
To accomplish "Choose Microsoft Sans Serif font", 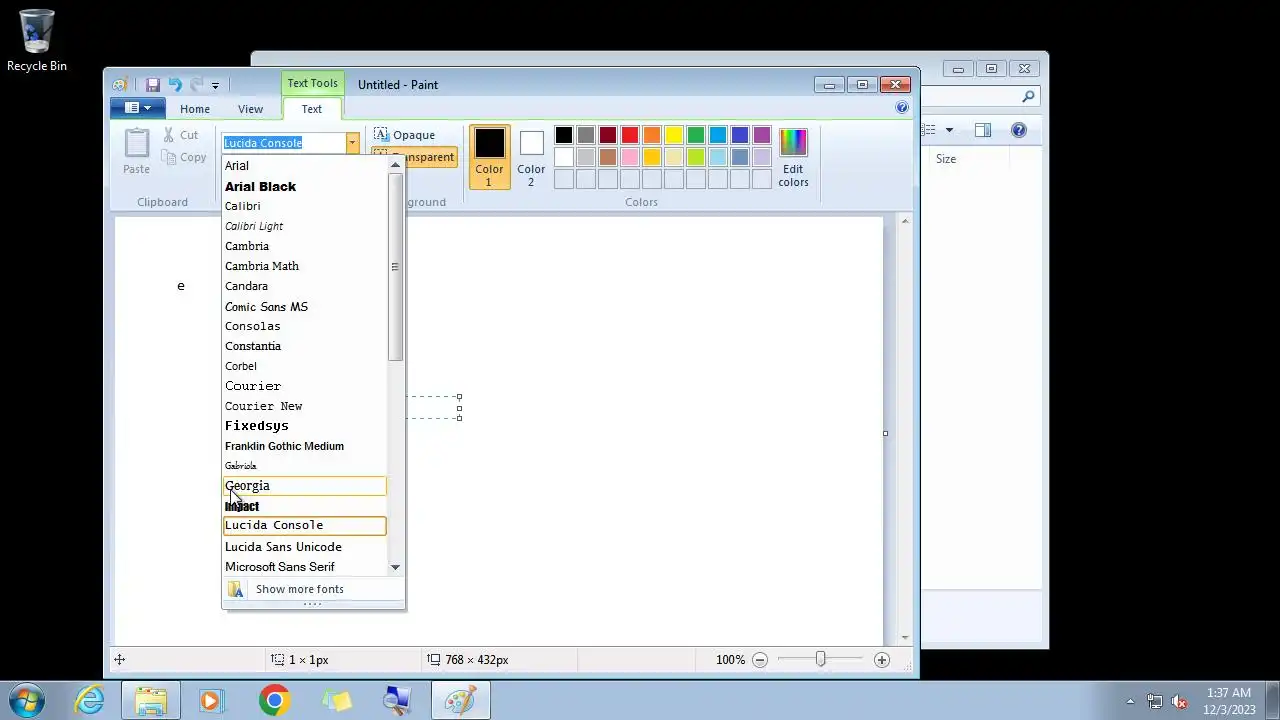I will (305, 567).
